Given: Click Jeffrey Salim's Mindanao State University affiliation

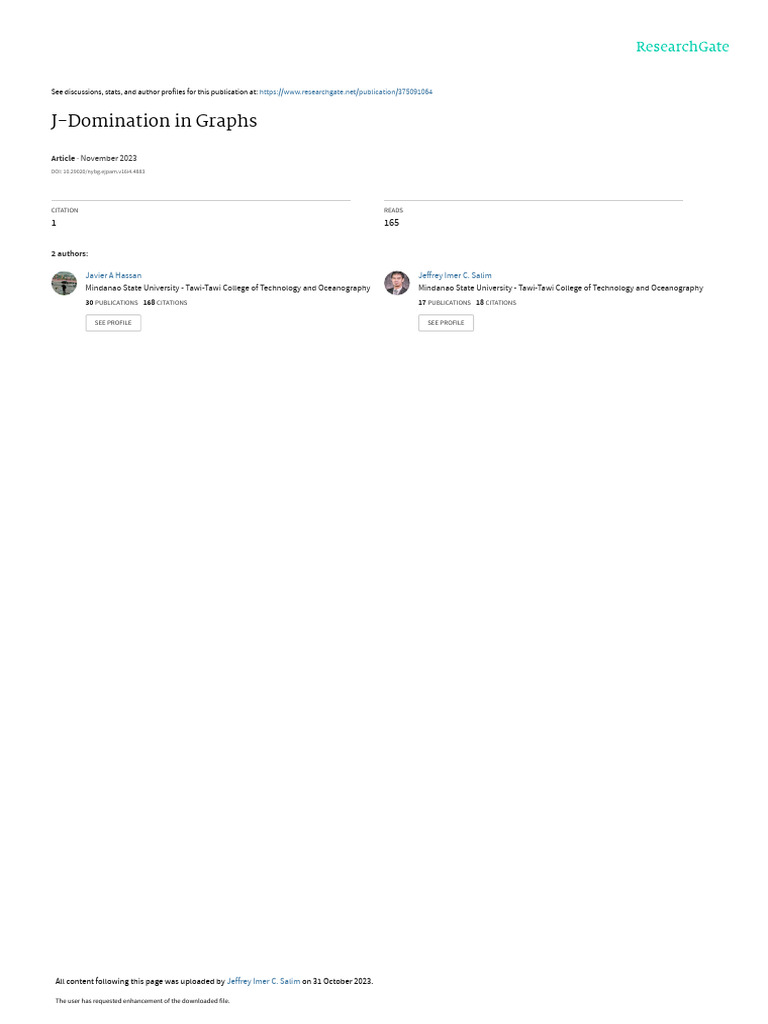Looking at the screenshot, I should click(560, 288).
